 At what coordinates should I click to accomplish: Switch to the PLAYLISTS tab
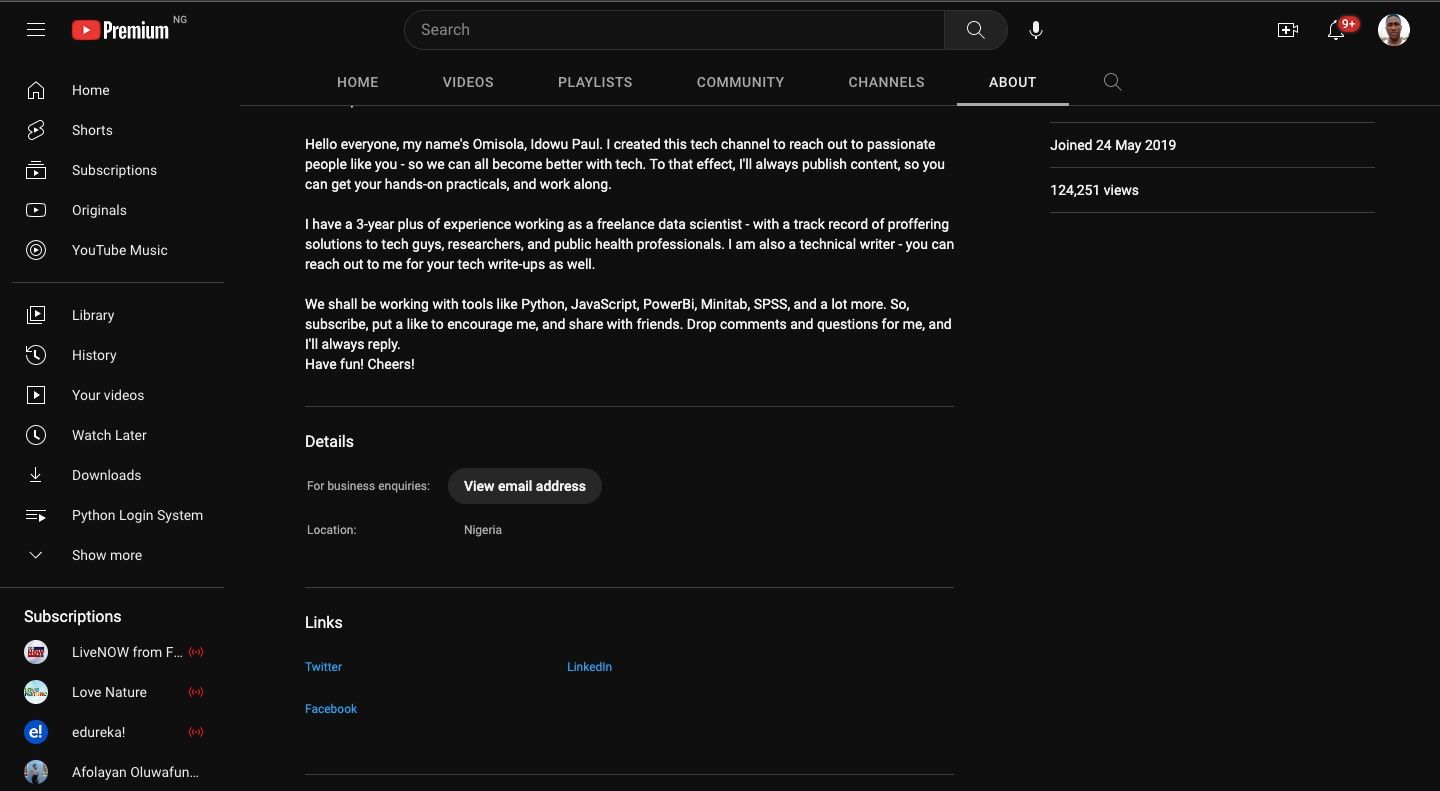click(x=595, y=82)
